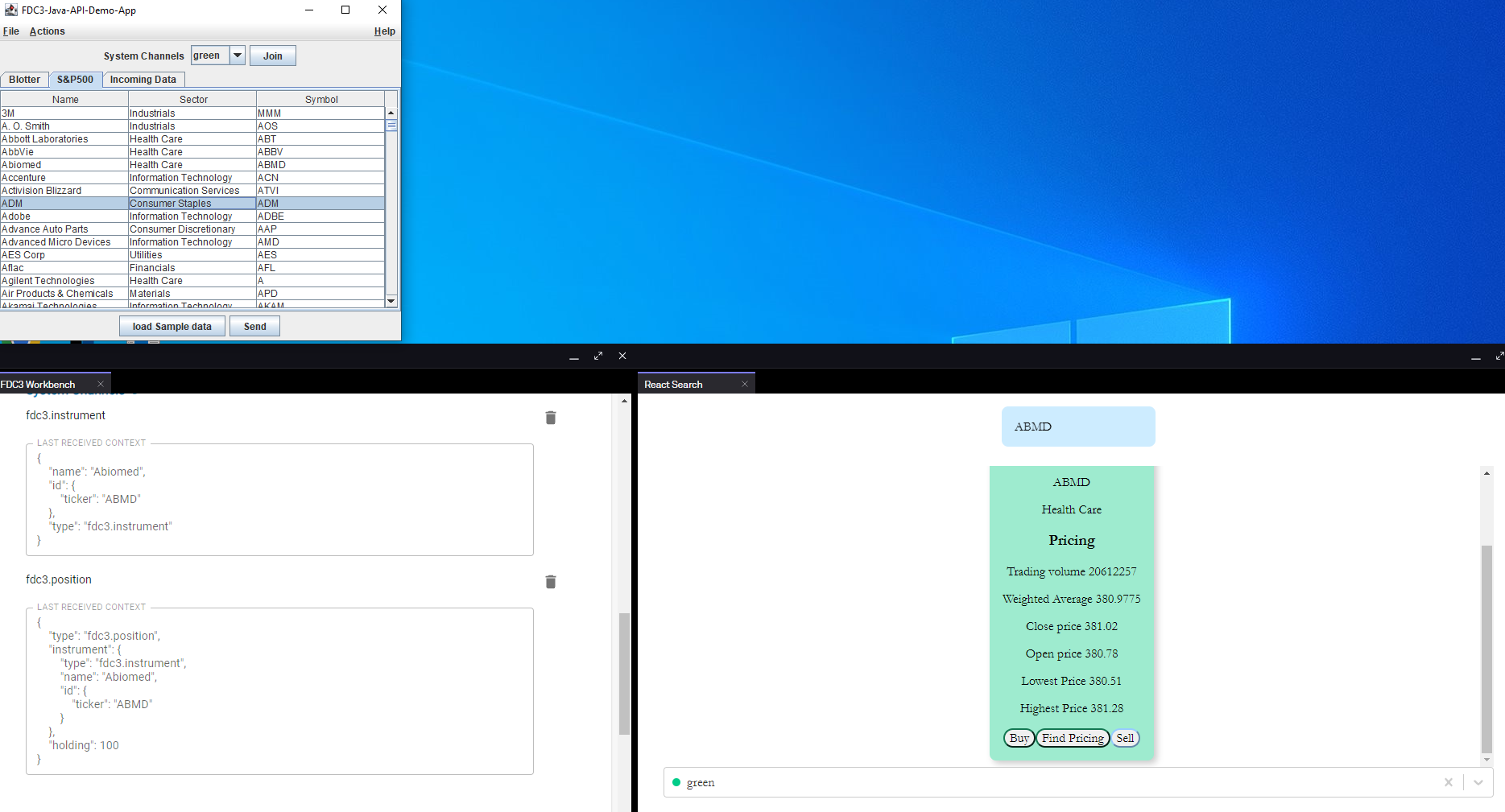Delete the fdc3.instrument context listener
The height and width of the screenshot is (812, 1505).
551,418
